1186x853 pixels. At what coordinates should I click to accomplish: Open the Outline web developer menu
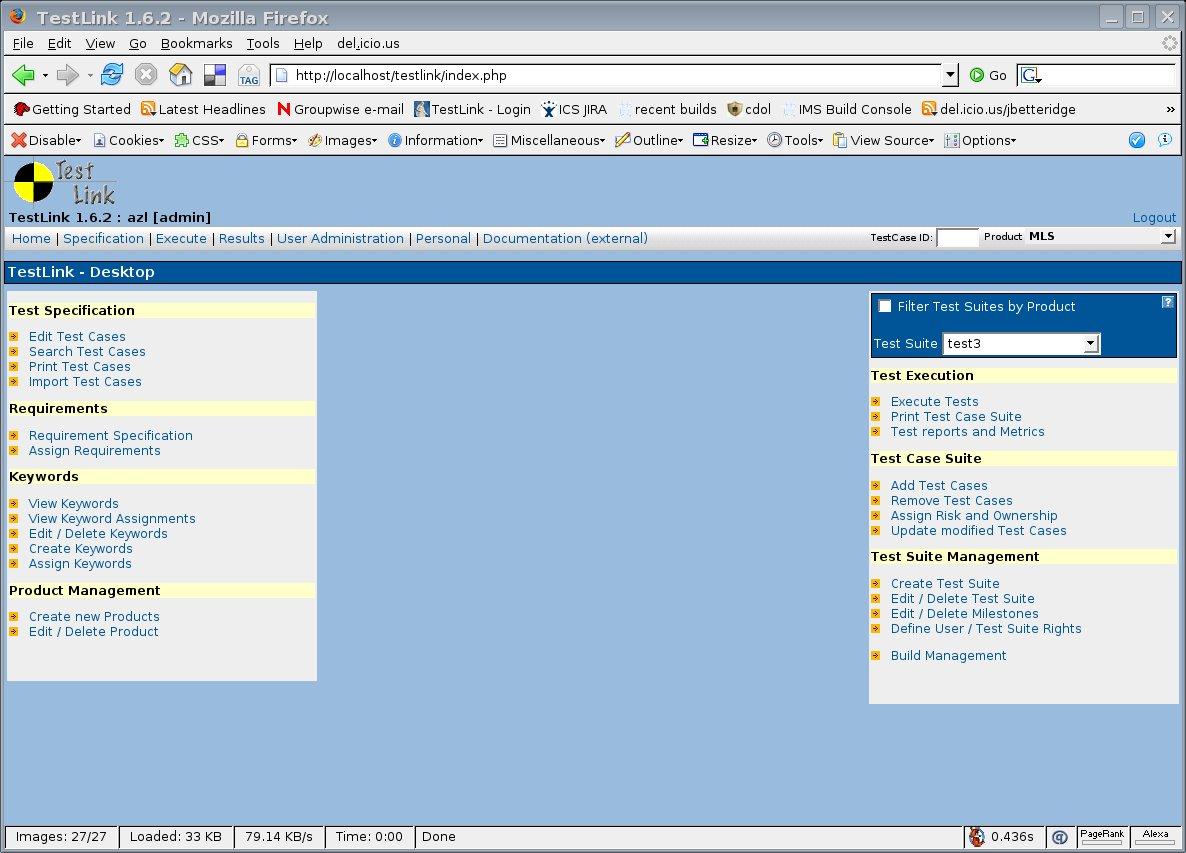[x=649, y=140]
